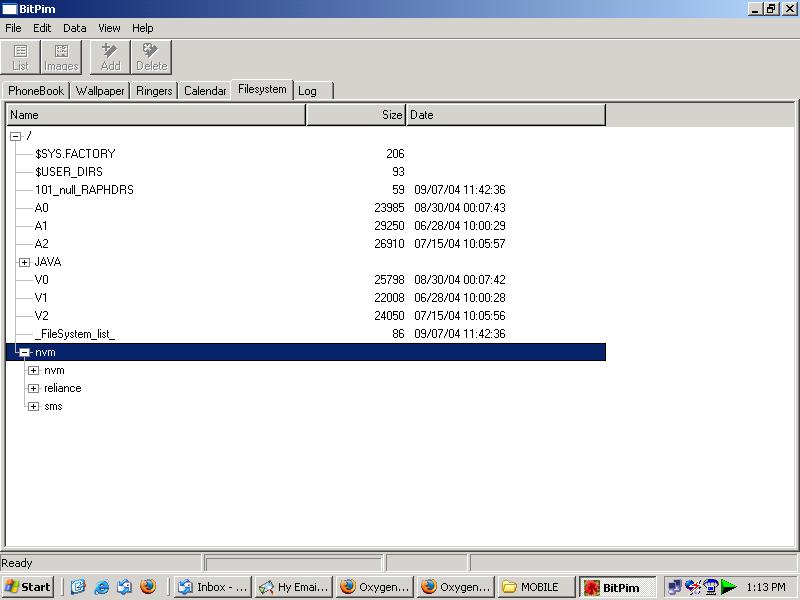Click the system clock 1:13 PM
The width and height of the screenshot is (800, 600).
[766, 587]
